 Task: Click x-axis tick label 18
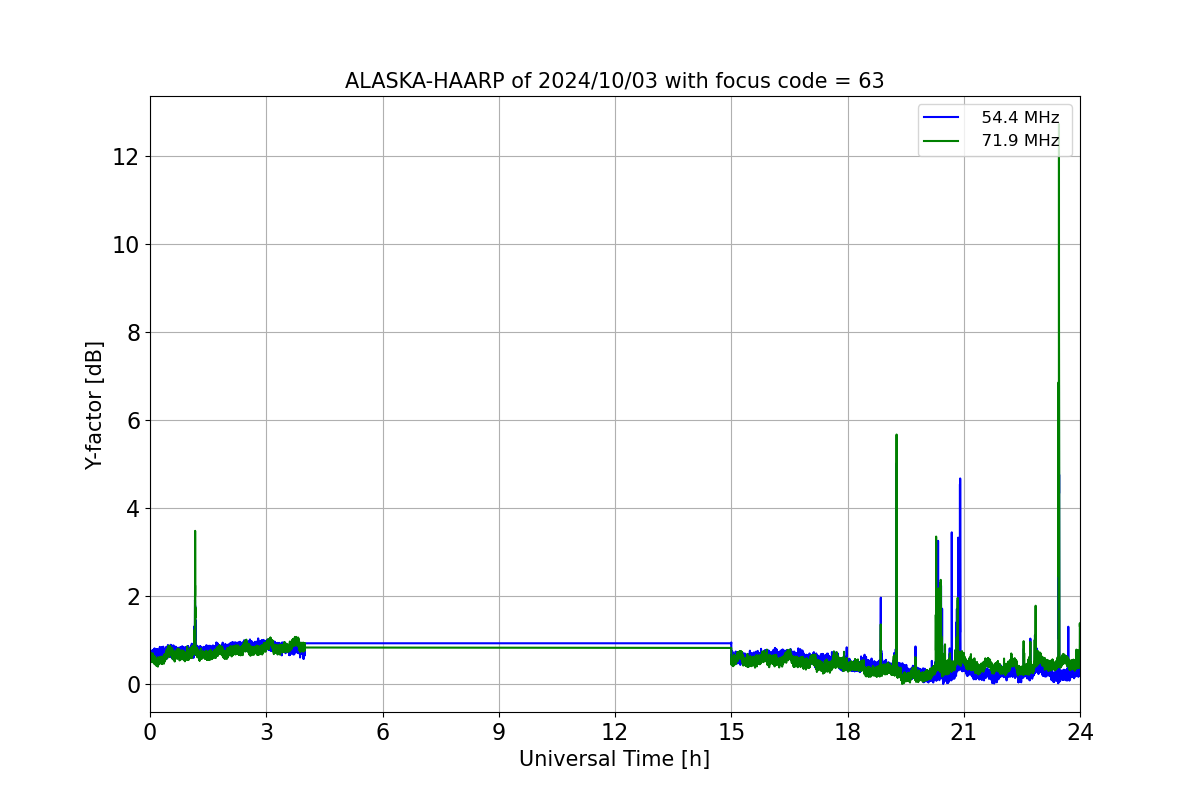(847, 732)
